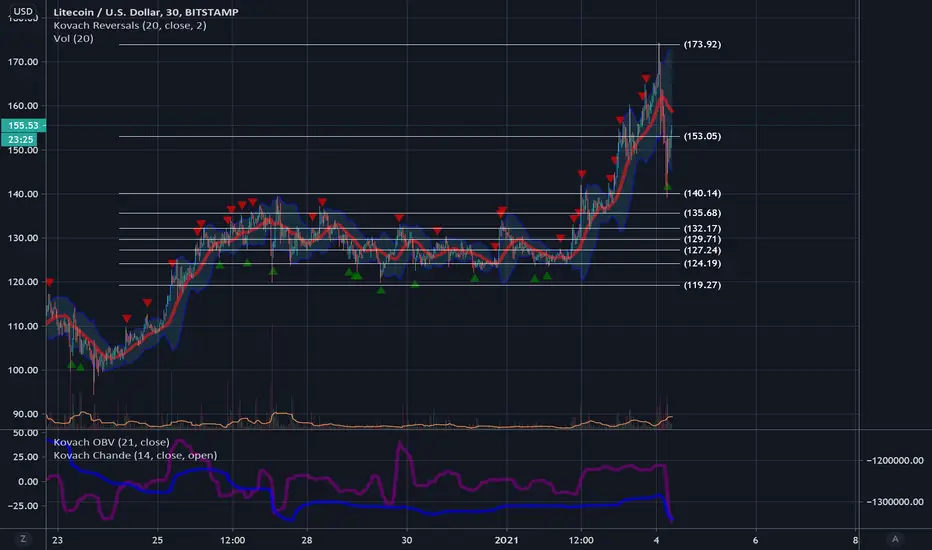Click the (135.68) price level label

[x=702, y=213]
